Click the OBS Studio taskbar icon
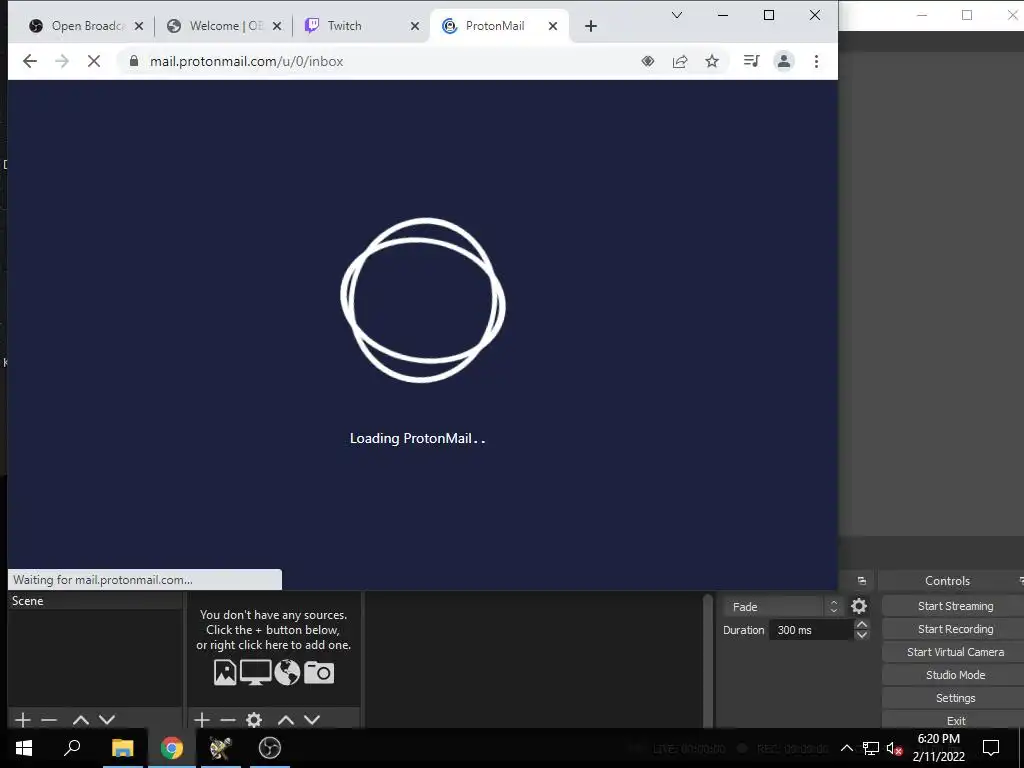The image size is (1024, 768). [270, 748]
